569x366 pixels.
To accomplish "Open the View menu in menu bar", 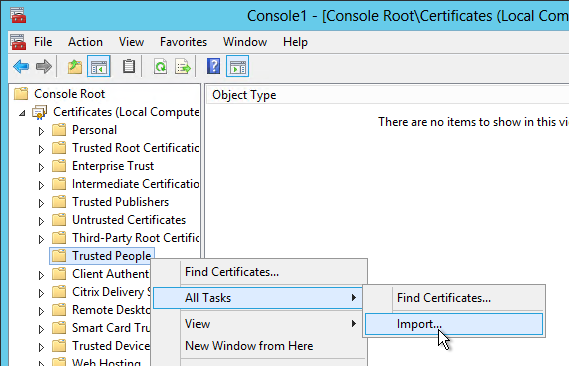I will point(131,42).
